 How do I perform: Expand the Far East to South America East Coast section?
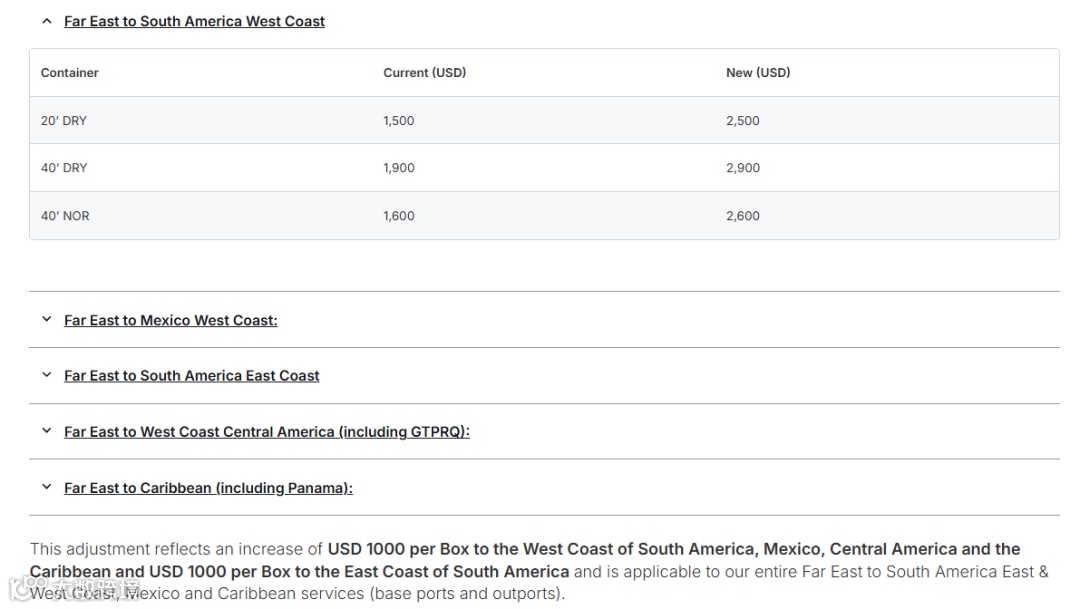pyautogui.click(x=192, y=376)
